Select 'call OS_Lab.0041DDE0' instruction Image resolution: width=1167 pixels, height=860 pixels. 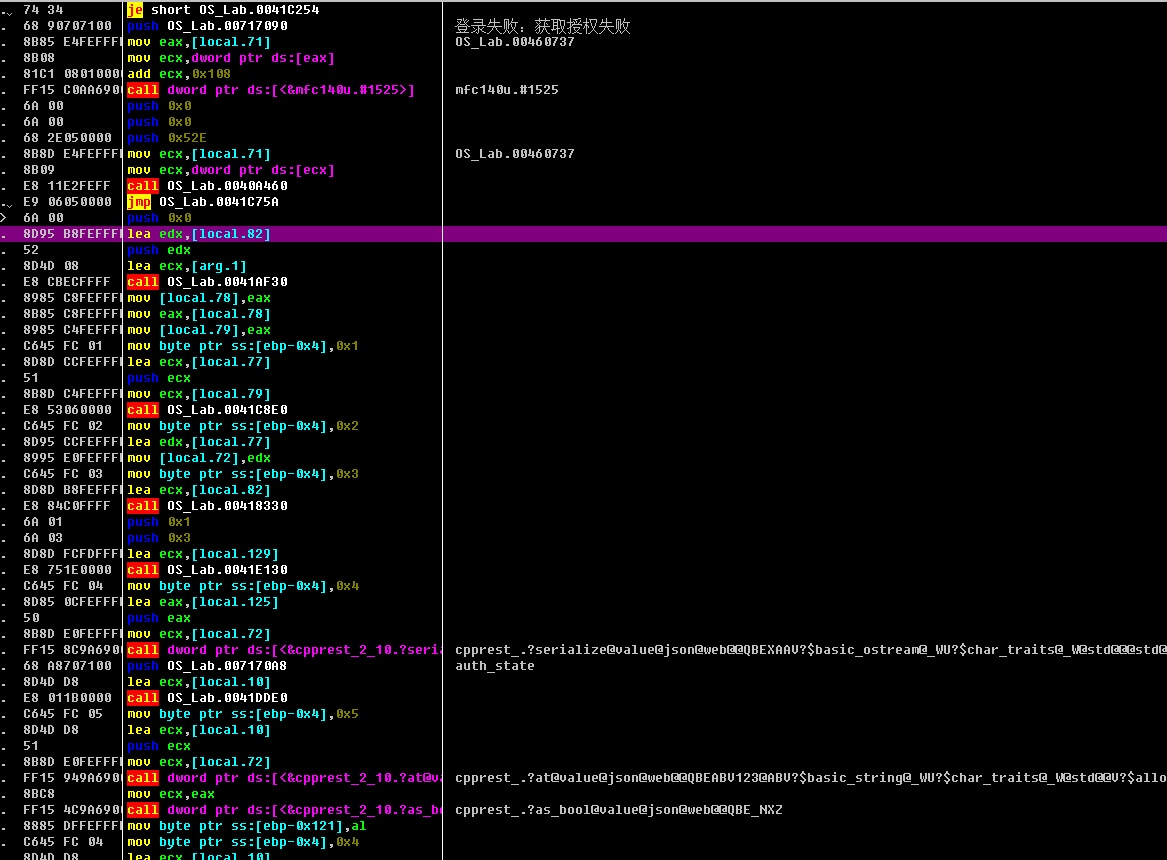208,698
